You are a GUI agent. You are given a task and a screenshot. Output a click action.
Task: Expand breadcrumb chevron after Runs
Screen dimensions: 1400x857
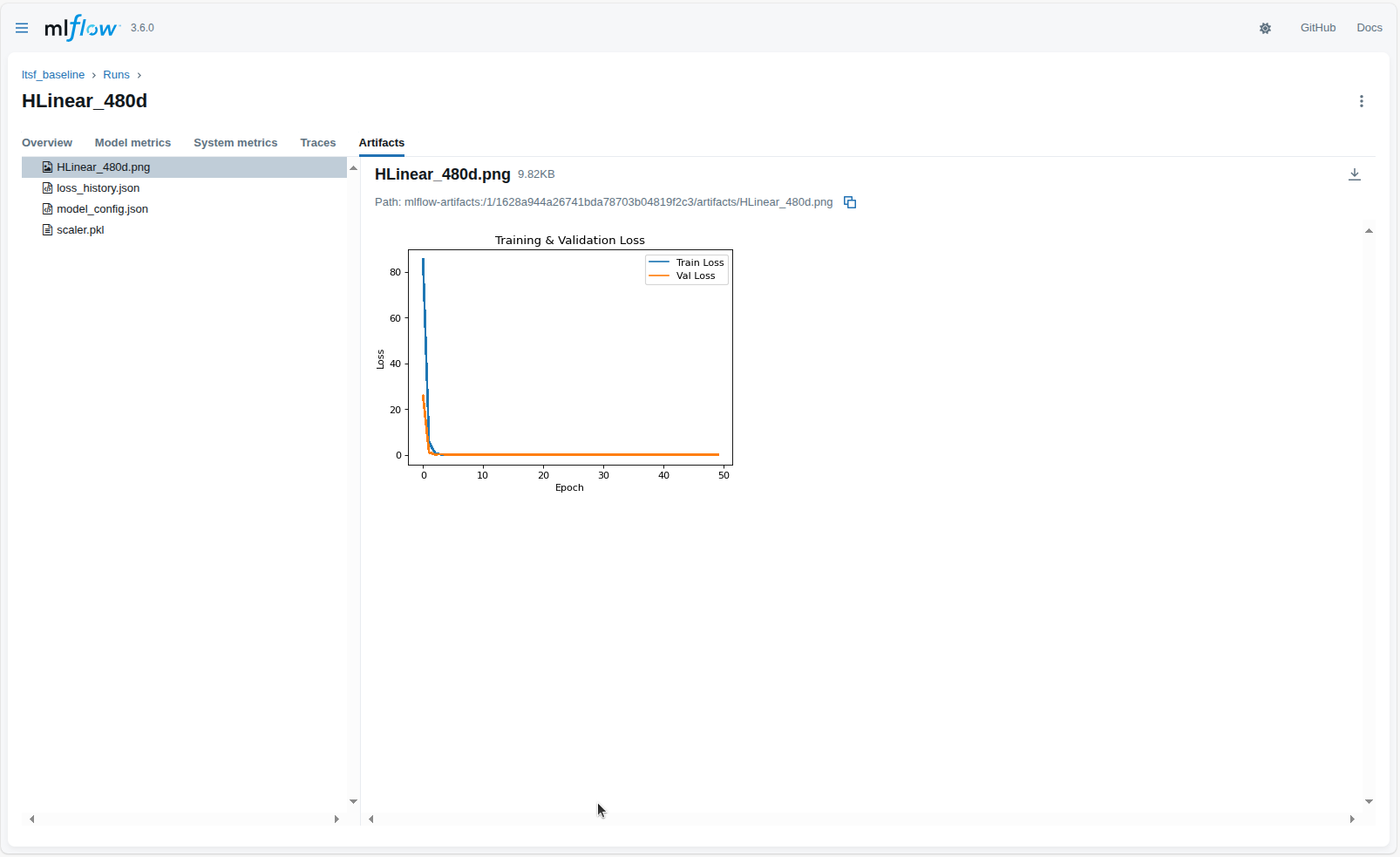[139, 75]
